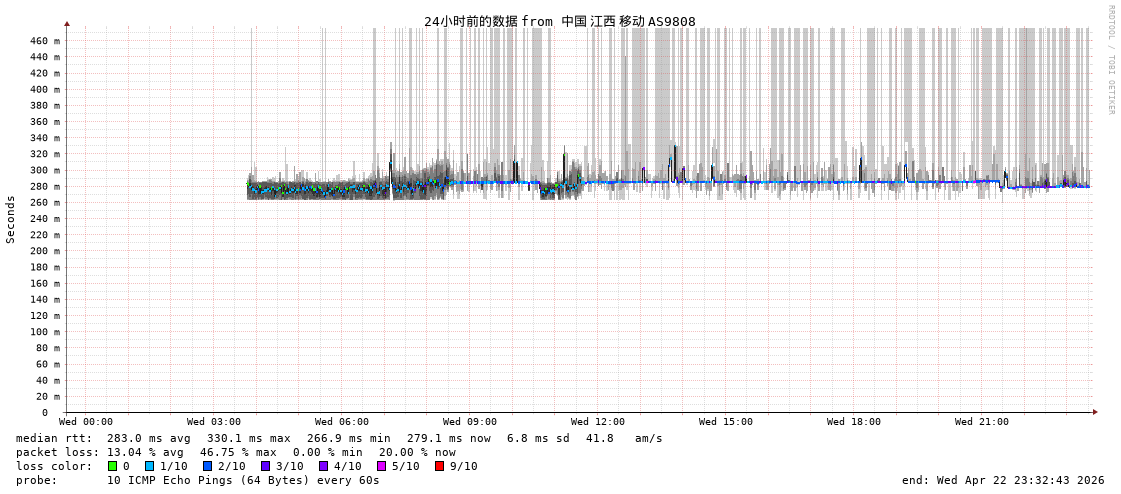The height and width of the screenshot is (494, 1121).
Task: Click the packet loss statistics line
Action: (236, 452)
